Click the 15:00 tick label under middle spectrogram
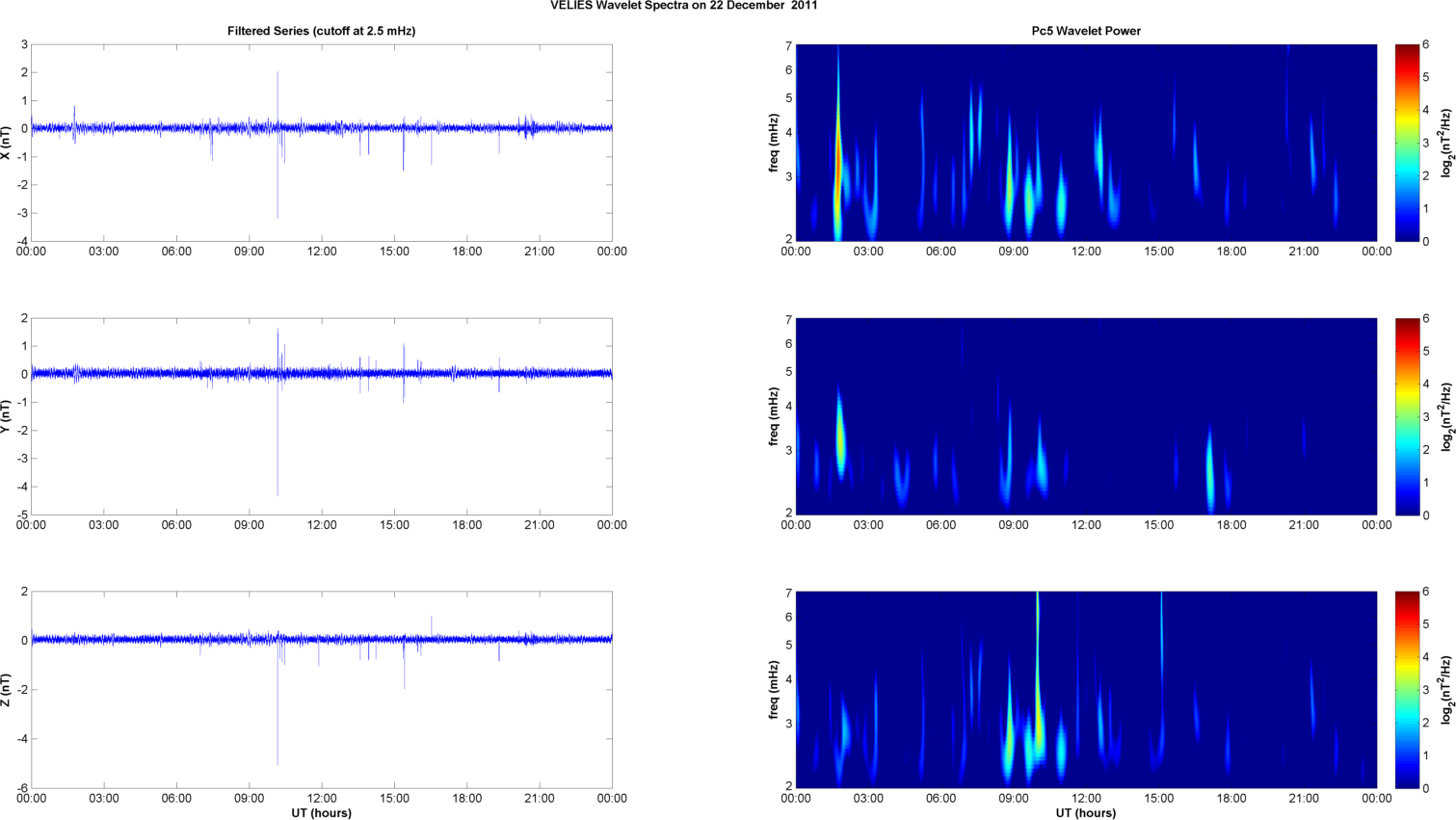 tap(1159, 525)
